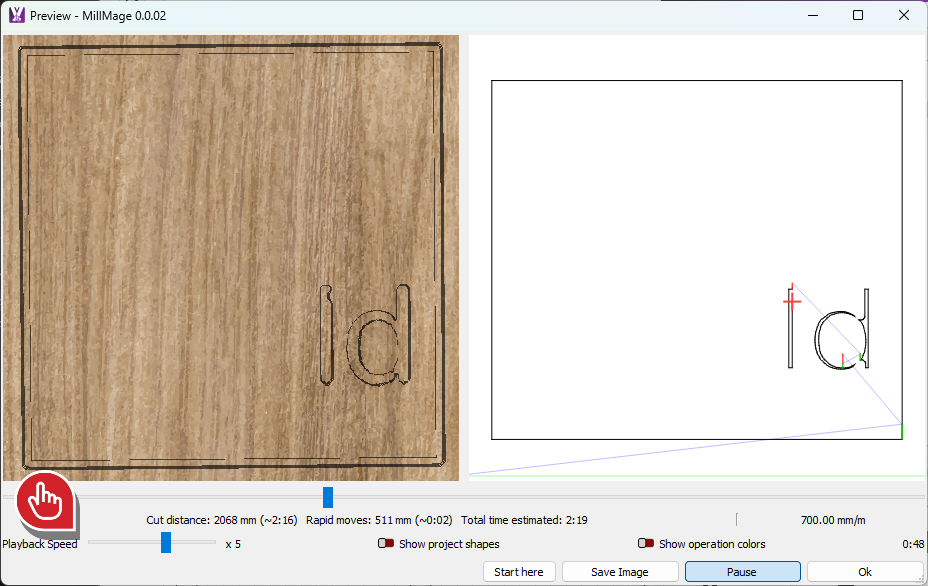Click the timeline track near its right end
928x586 pixels.
pyautogui.click(x=900, y=497)
